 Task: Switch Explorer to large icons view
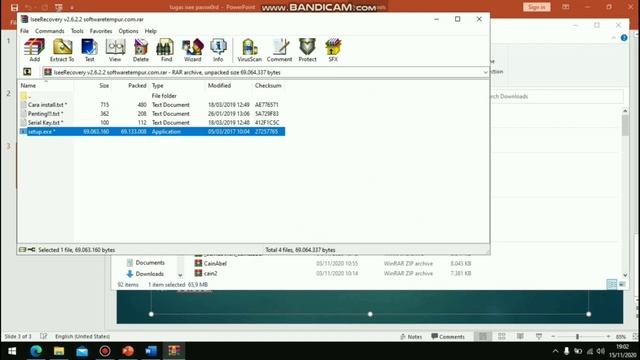[622, 284]
